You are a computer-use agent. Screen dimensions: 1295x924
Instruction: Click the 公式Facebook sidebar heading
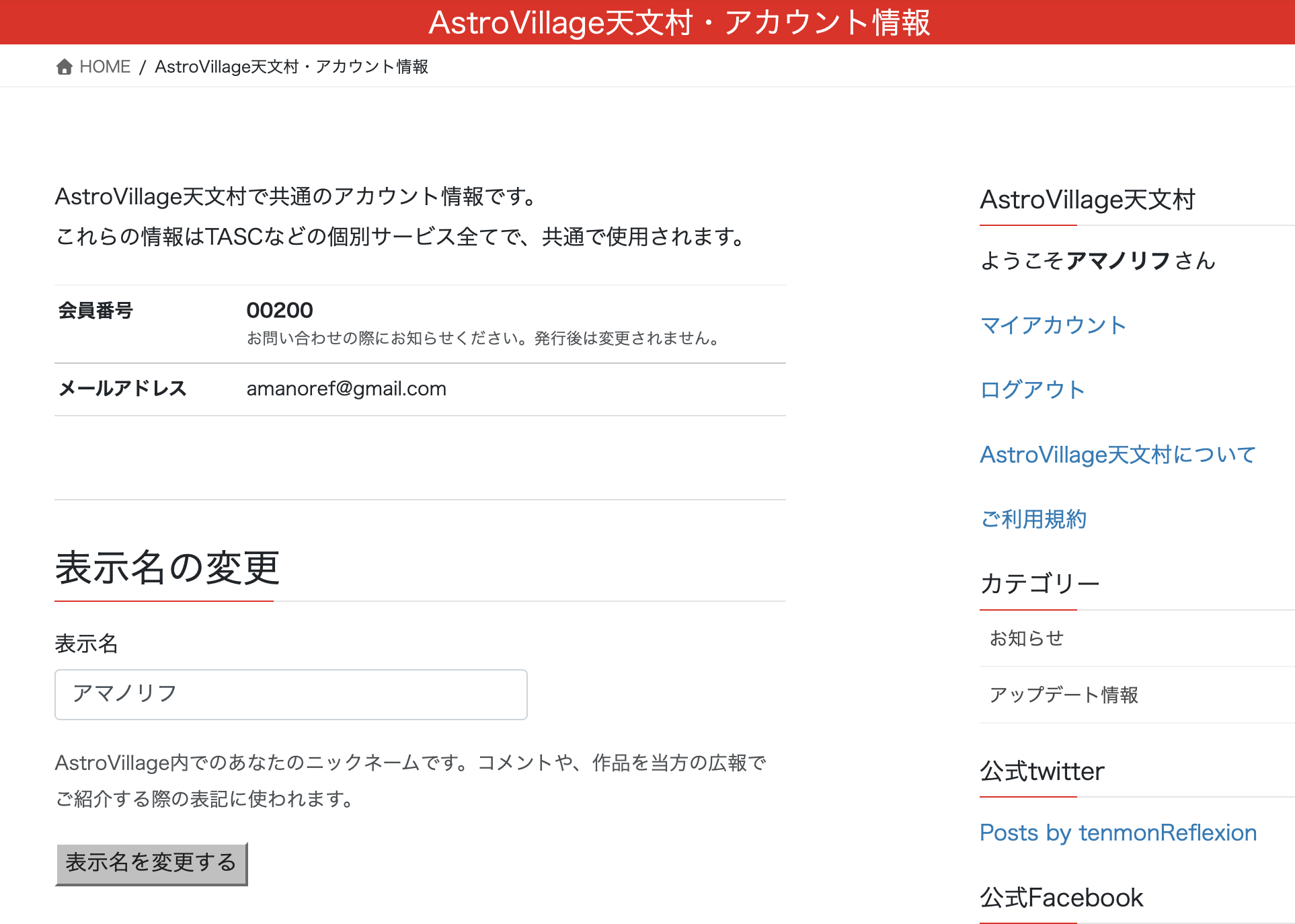coord(1061,898)
